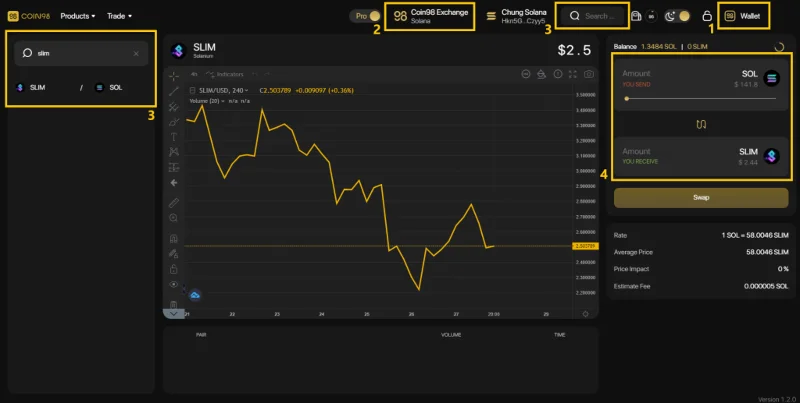Click the unlock padlock icon in header

tap(707, 16)
